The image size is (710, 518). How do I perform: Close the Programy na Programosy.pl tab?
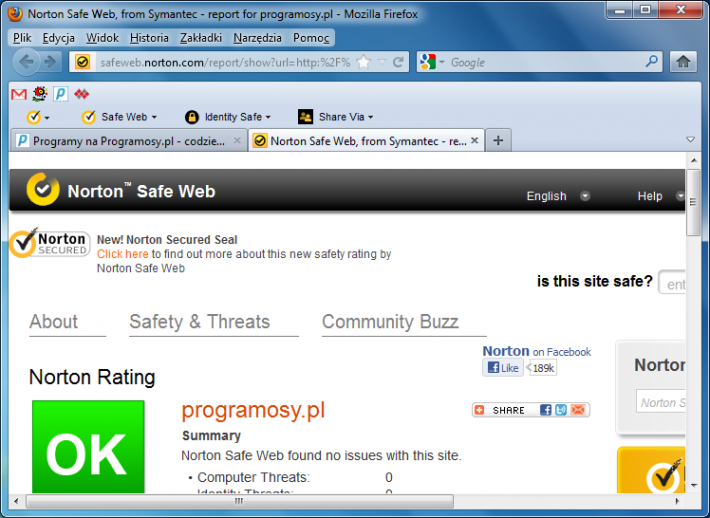tap(237, 141)
